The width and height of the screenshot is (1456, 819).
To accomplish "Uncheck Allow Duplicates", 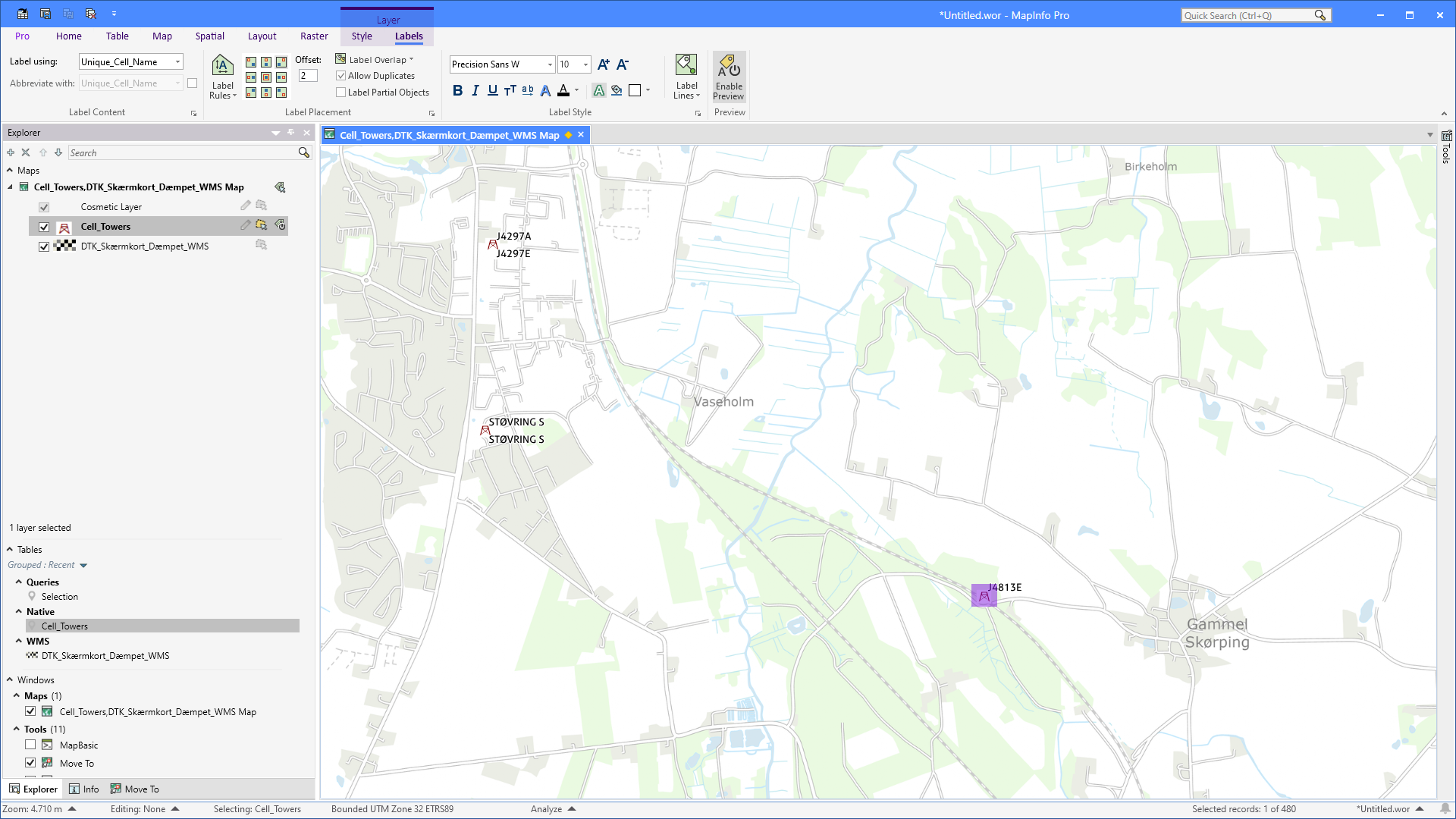I will pyautogui.click(x=341, y=75).
